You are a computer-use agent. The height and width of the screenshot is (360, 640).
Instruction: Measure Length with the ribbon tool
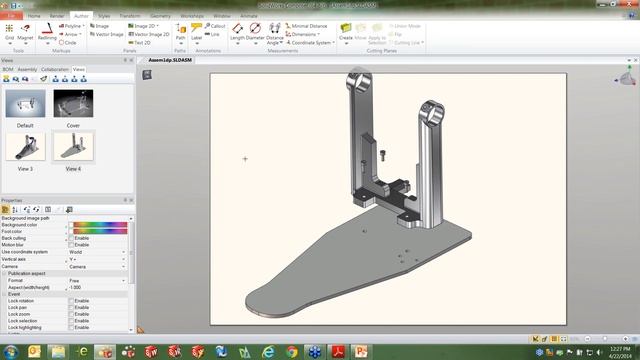(237, 33)
